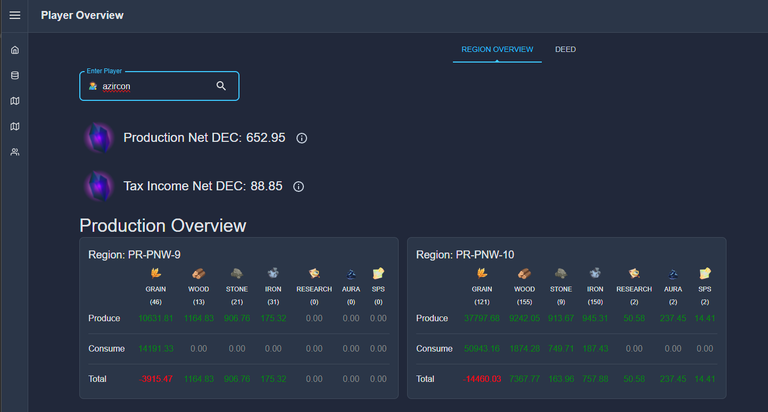Open the hamburger navigation menu

click(15, 15)
